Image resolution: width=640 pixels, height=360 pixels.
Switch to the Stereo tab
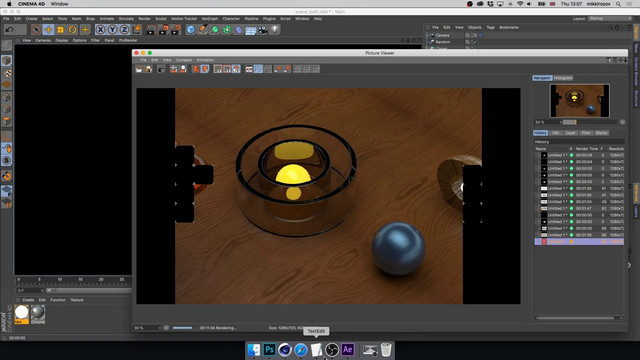click(601, 133)
